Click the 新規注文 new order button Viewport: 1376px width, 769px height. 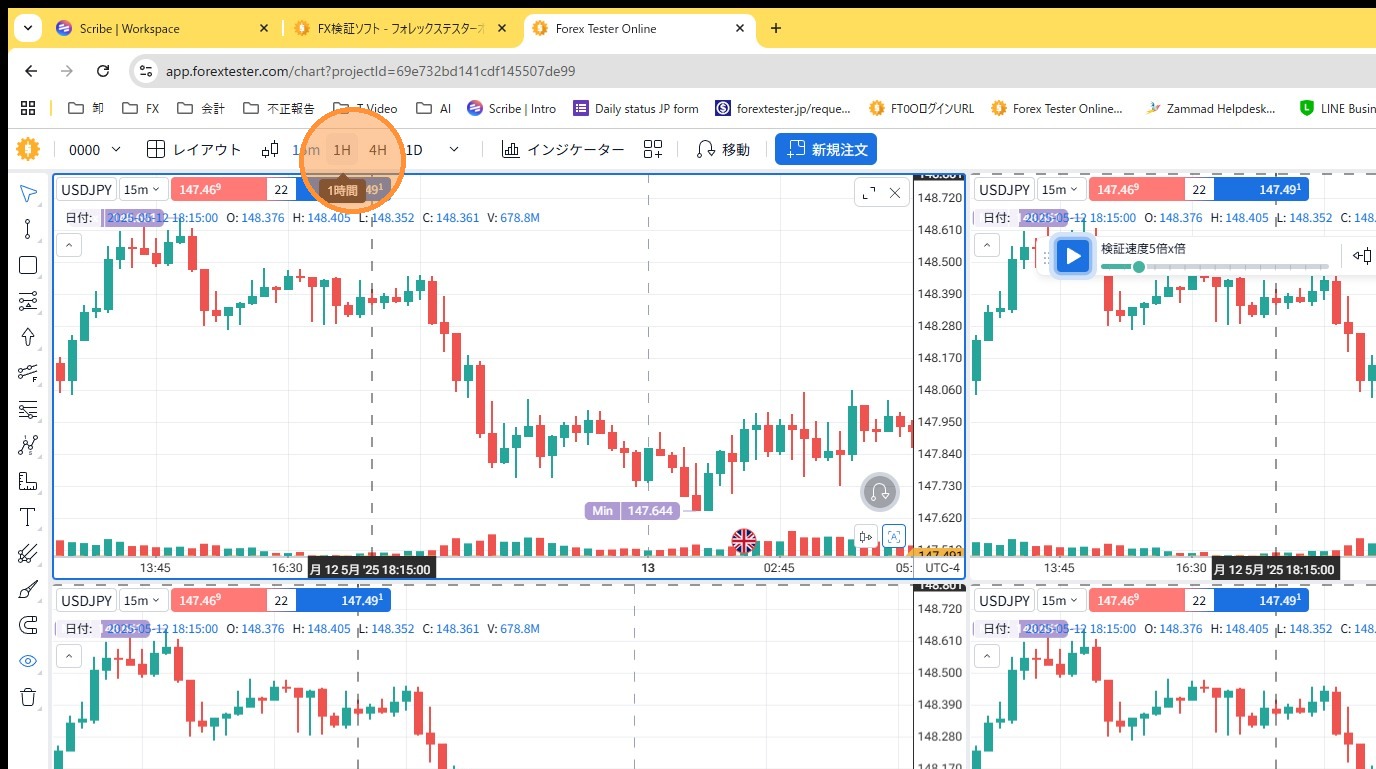point(826,150)
